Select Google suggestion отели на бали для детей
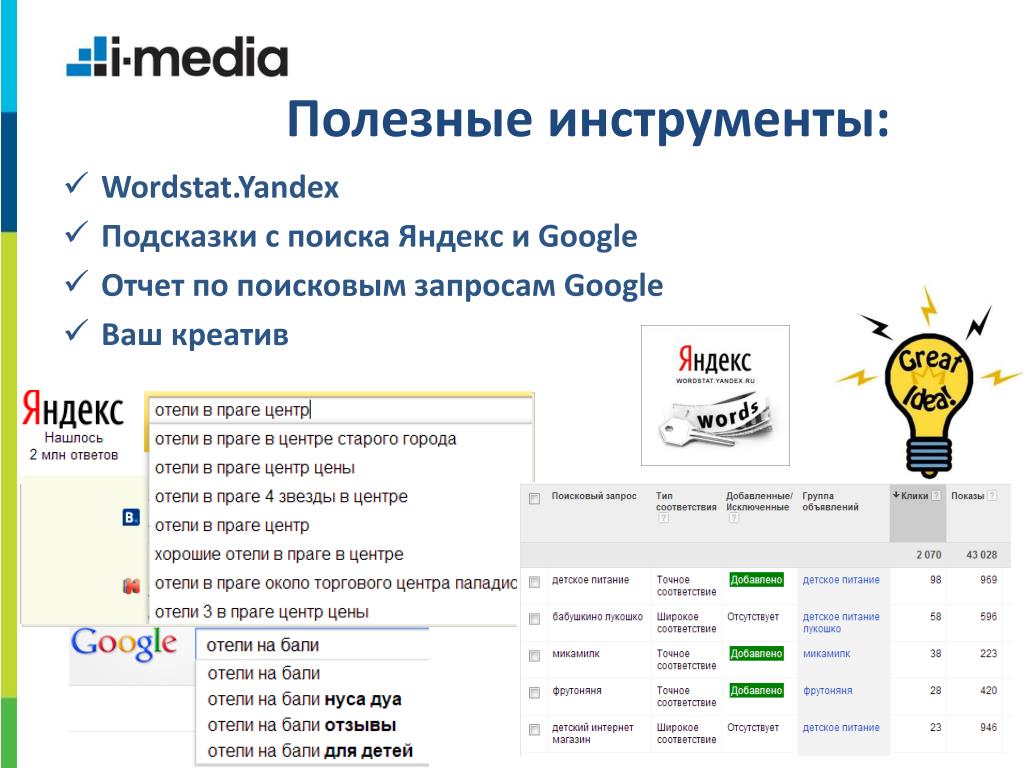This screenshot has width=1024, height=768. 310,751
